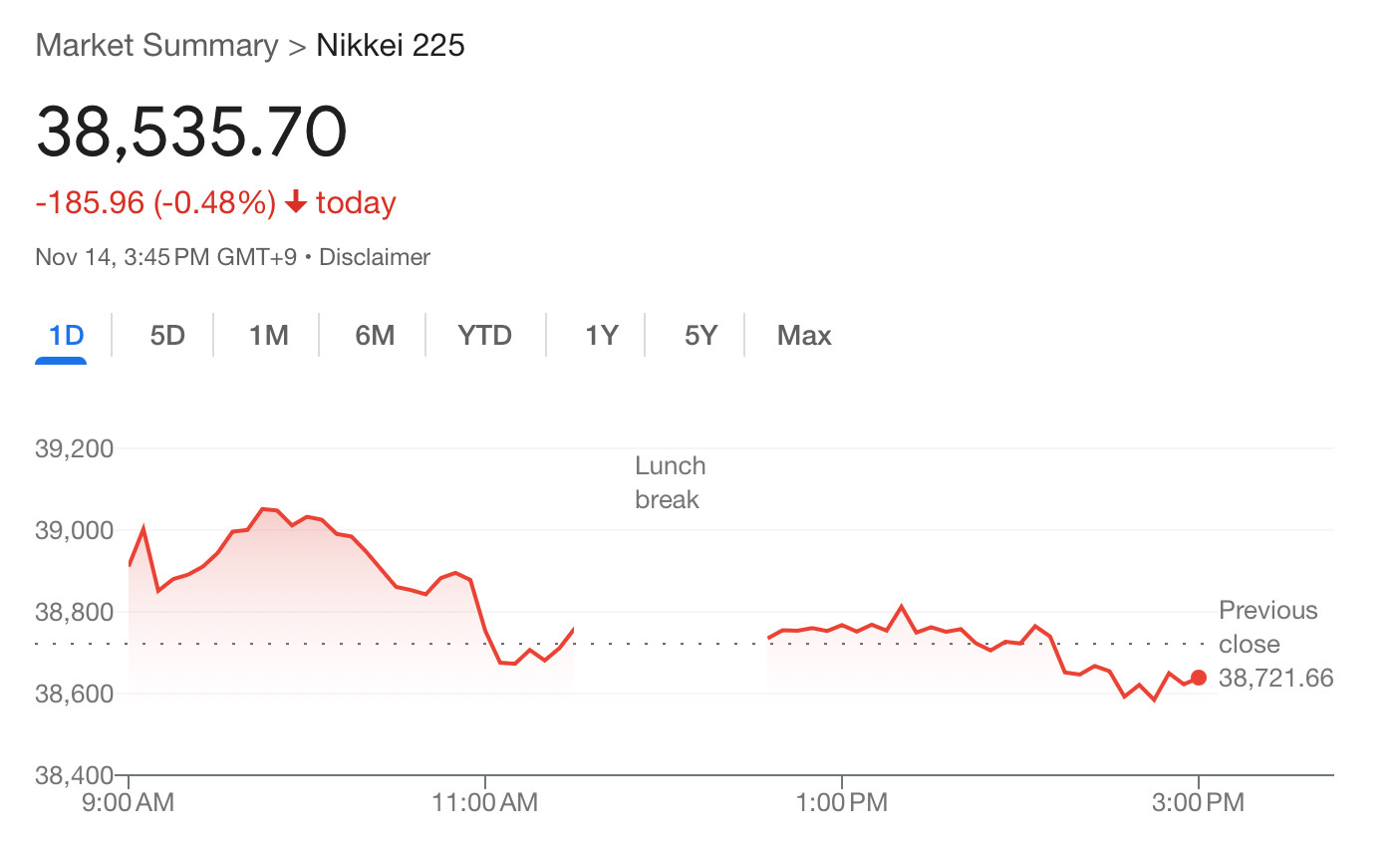View the 5Y chart range

[700, 336]
